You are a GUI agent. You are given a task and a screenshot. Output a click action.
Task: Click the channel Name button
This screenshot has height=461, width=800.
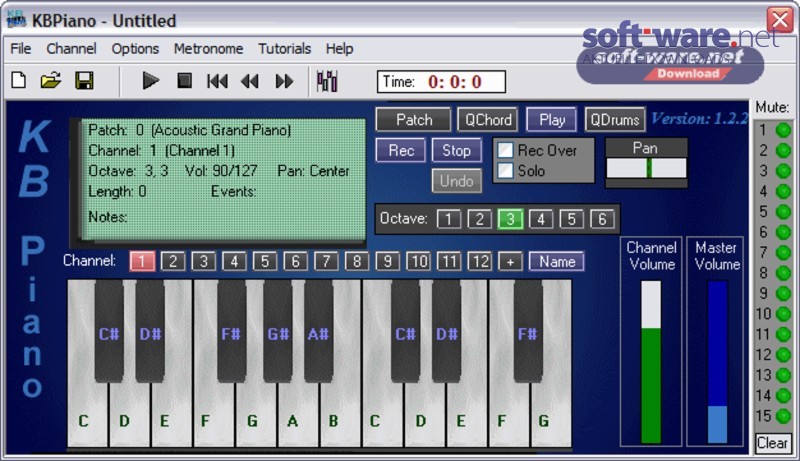click(557, 261)
